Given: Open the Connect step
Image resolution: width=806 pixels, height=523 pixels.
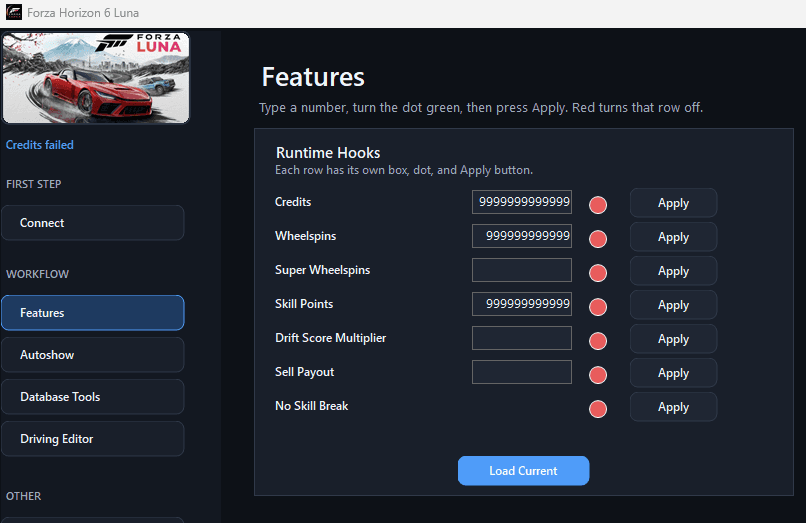Looking at the screenshot, I should click(x=93, y=223).
